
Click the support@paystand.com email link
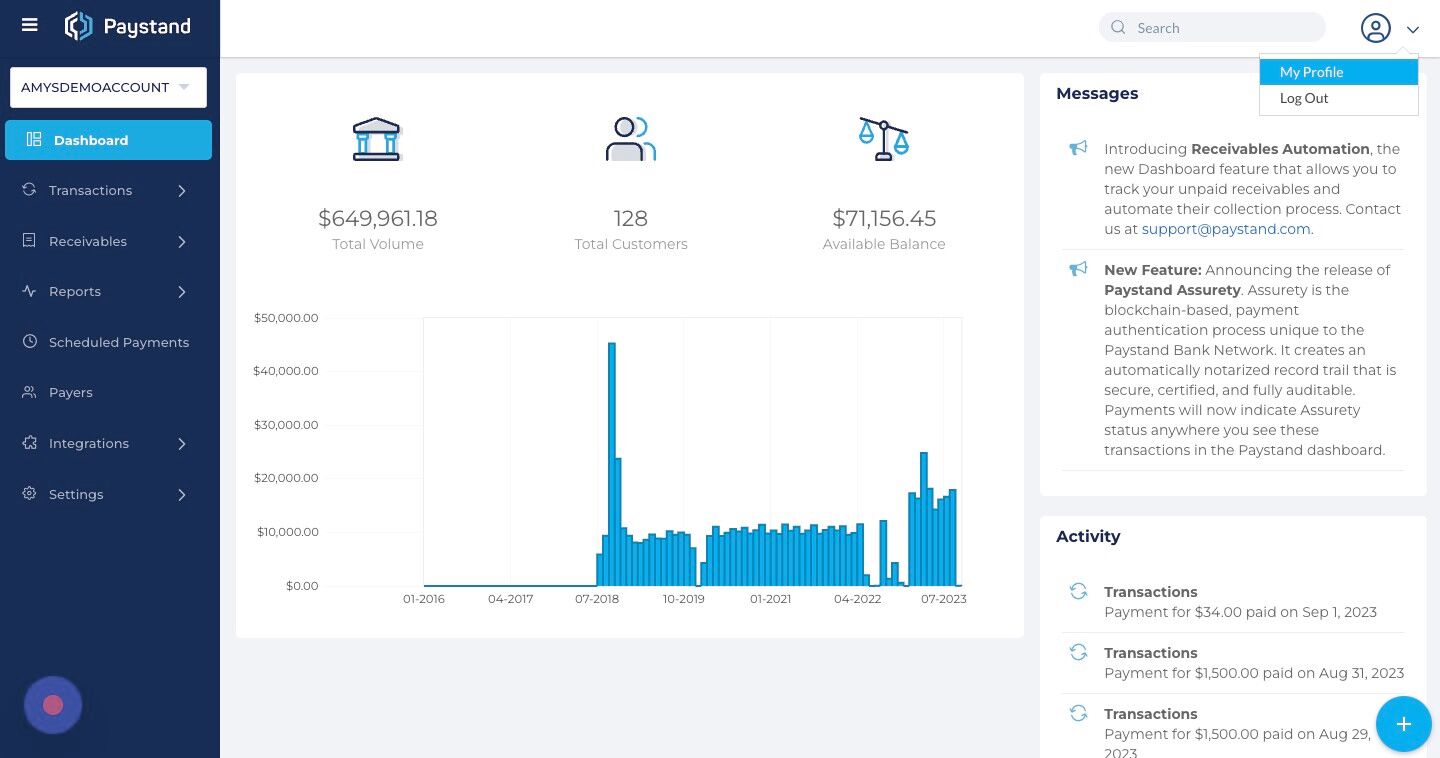tap(1226, 229)
